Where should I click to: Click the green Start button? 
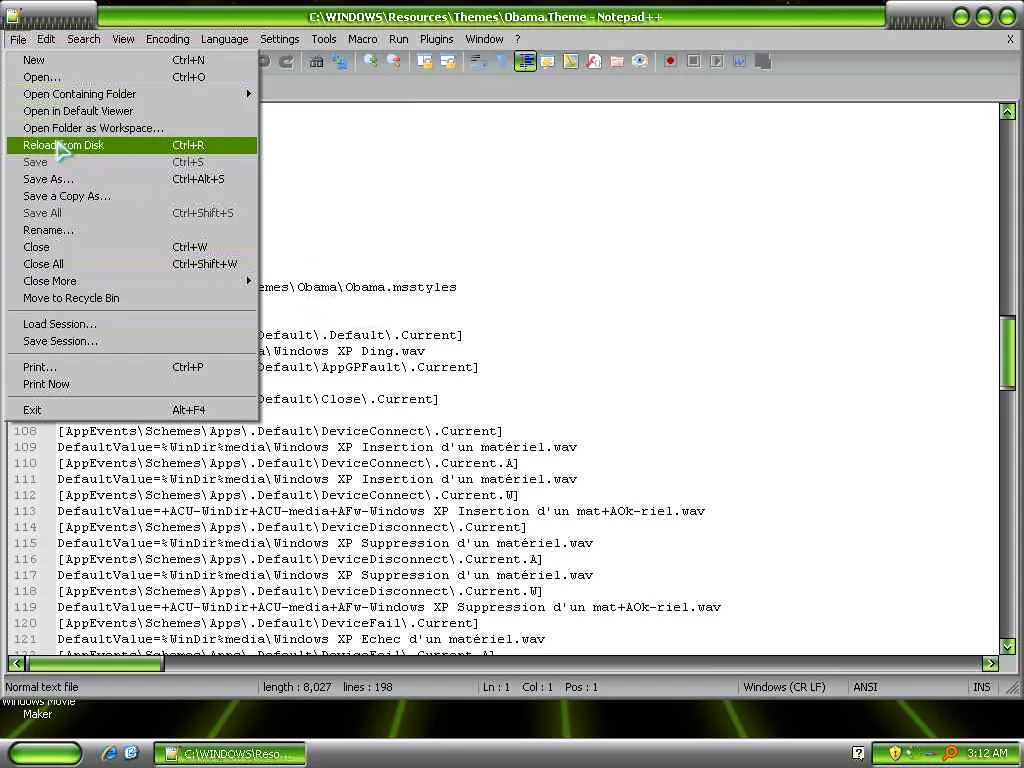click(x=45, y=753)
